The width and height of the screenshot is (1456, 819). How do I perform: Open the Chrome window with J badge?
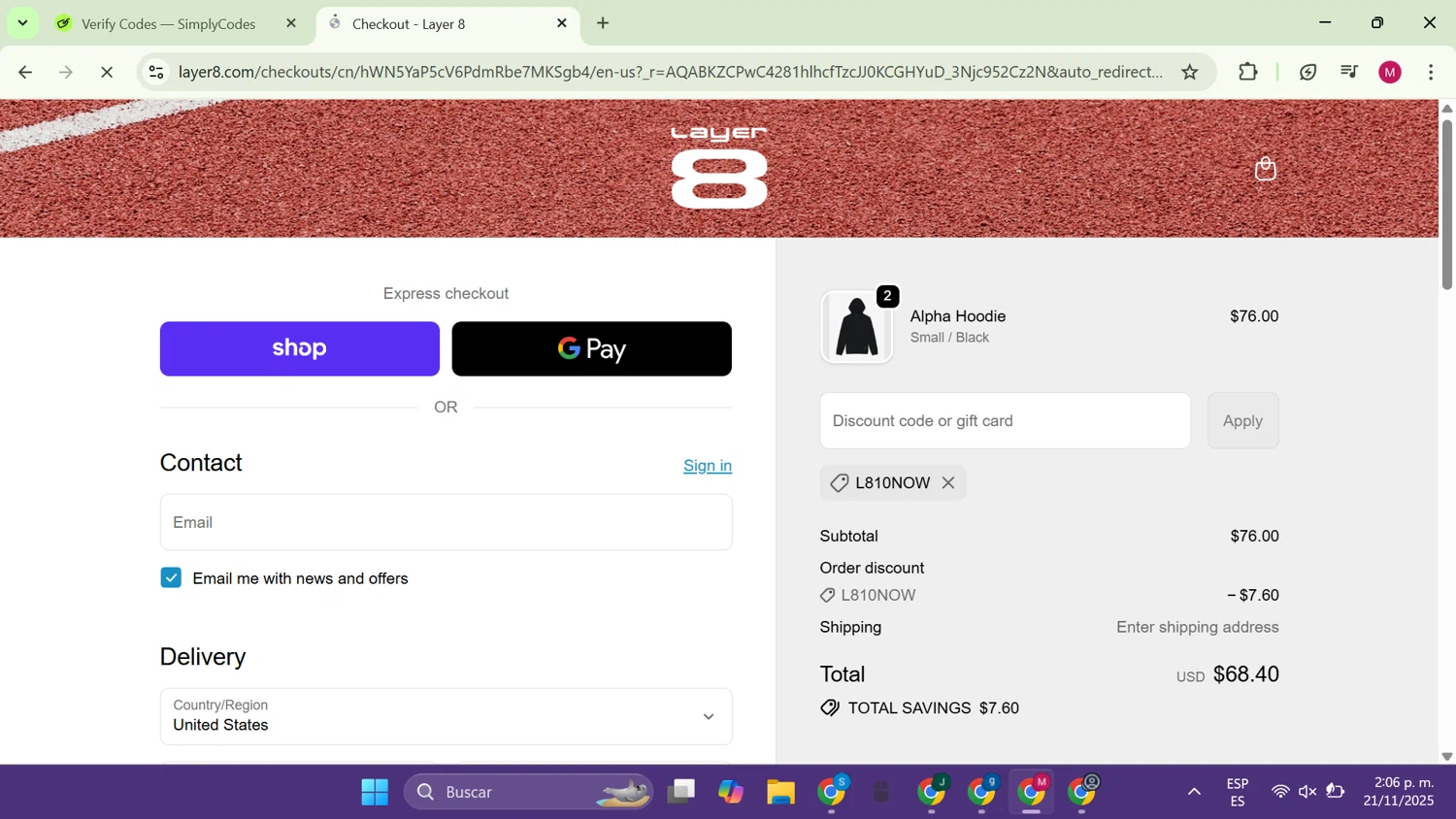coord(933,792)
